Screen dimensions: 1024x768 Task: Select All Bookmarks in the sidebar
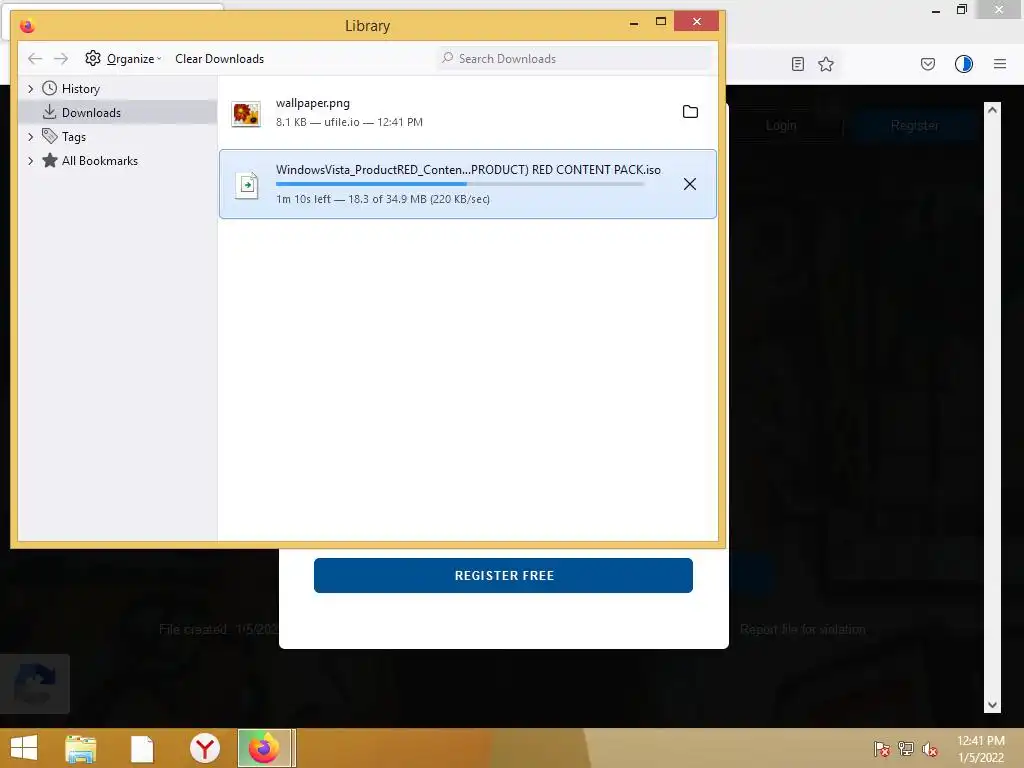(99, 161)
